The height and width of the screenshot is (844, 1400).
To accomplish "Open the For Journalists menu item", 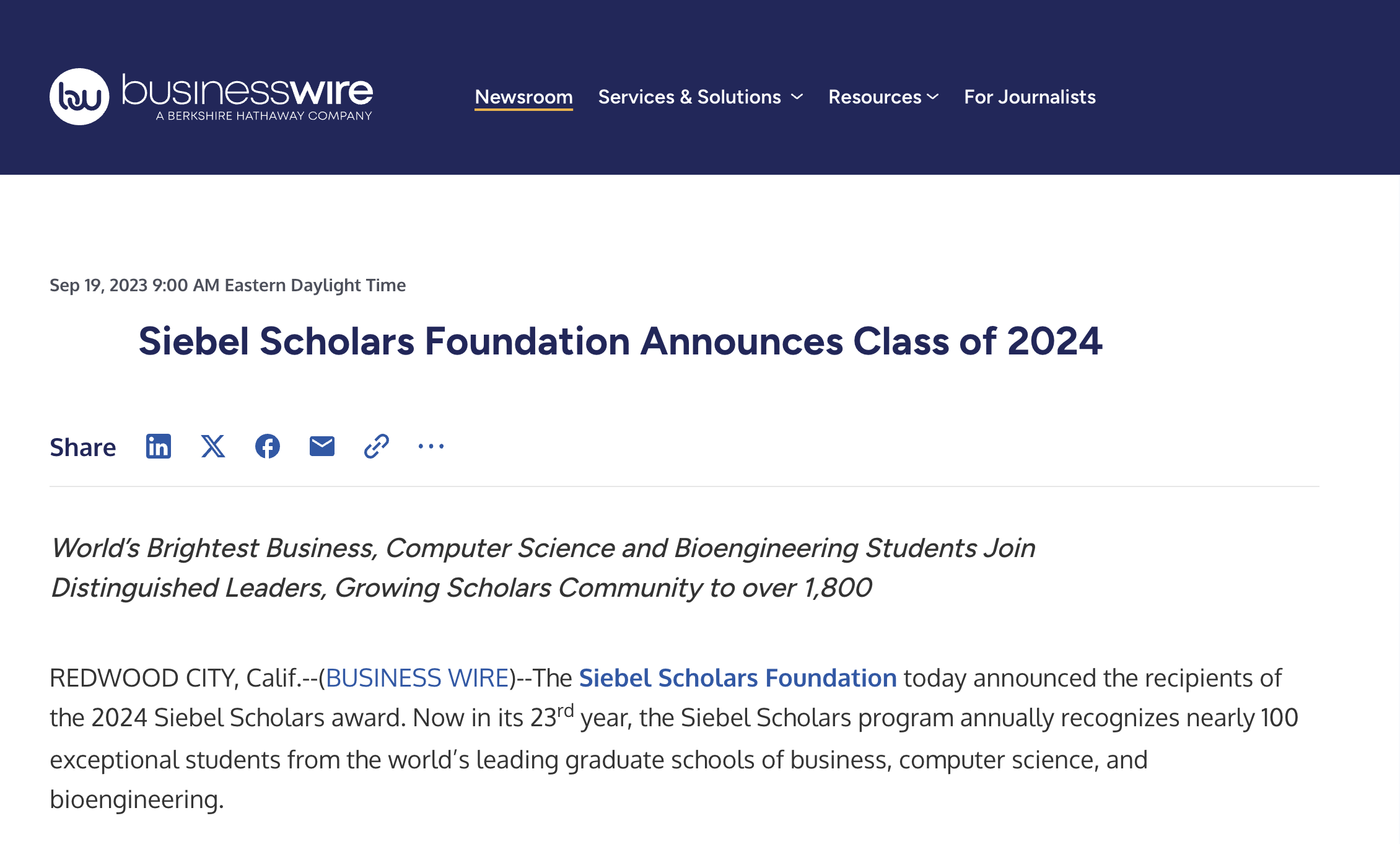I will point(1029,97).
